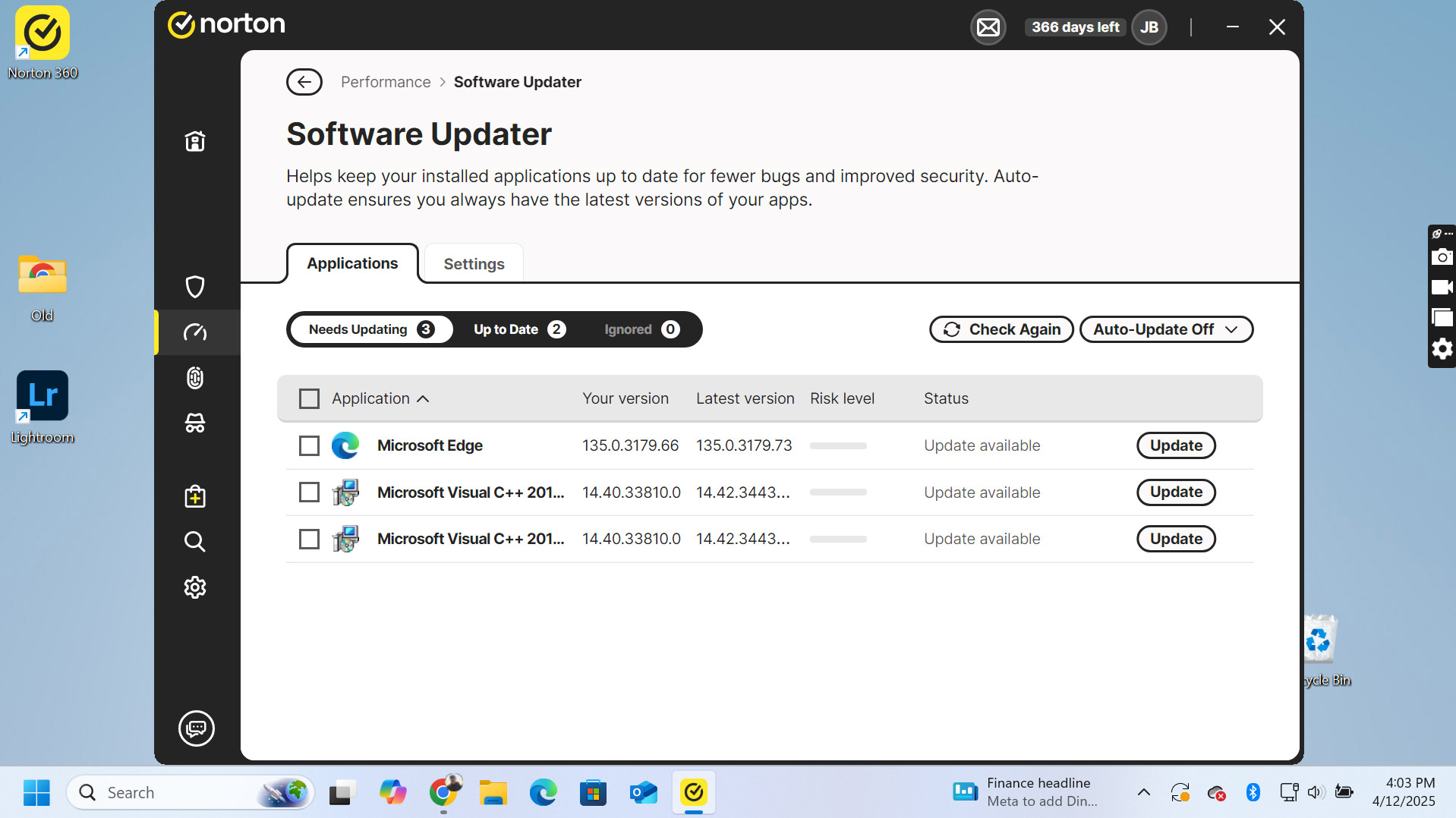Viewport: 1456px width, 818px height.
Task: Click Update for Microsoft Edge
Action: [1175, 445]
